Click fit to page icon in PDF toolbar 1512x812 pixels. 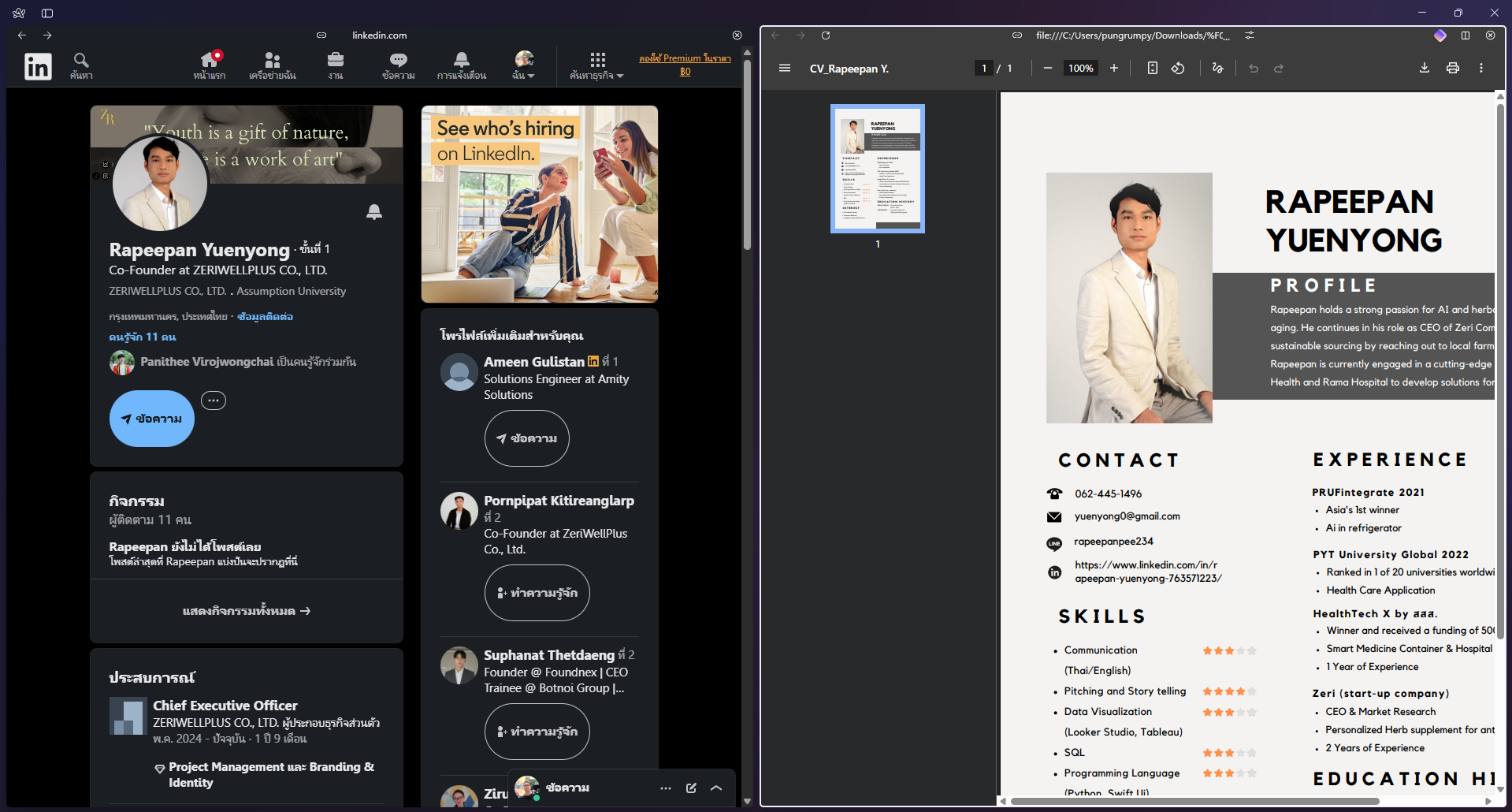pyautogui.click(x=1153, y=69)
